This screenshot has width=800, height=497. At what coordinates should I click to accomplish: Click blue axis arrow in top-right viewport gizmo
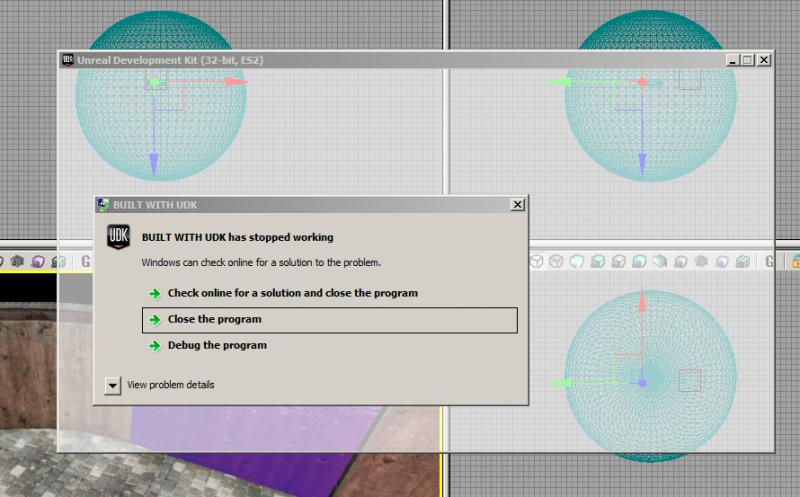(x=642, y=165)
